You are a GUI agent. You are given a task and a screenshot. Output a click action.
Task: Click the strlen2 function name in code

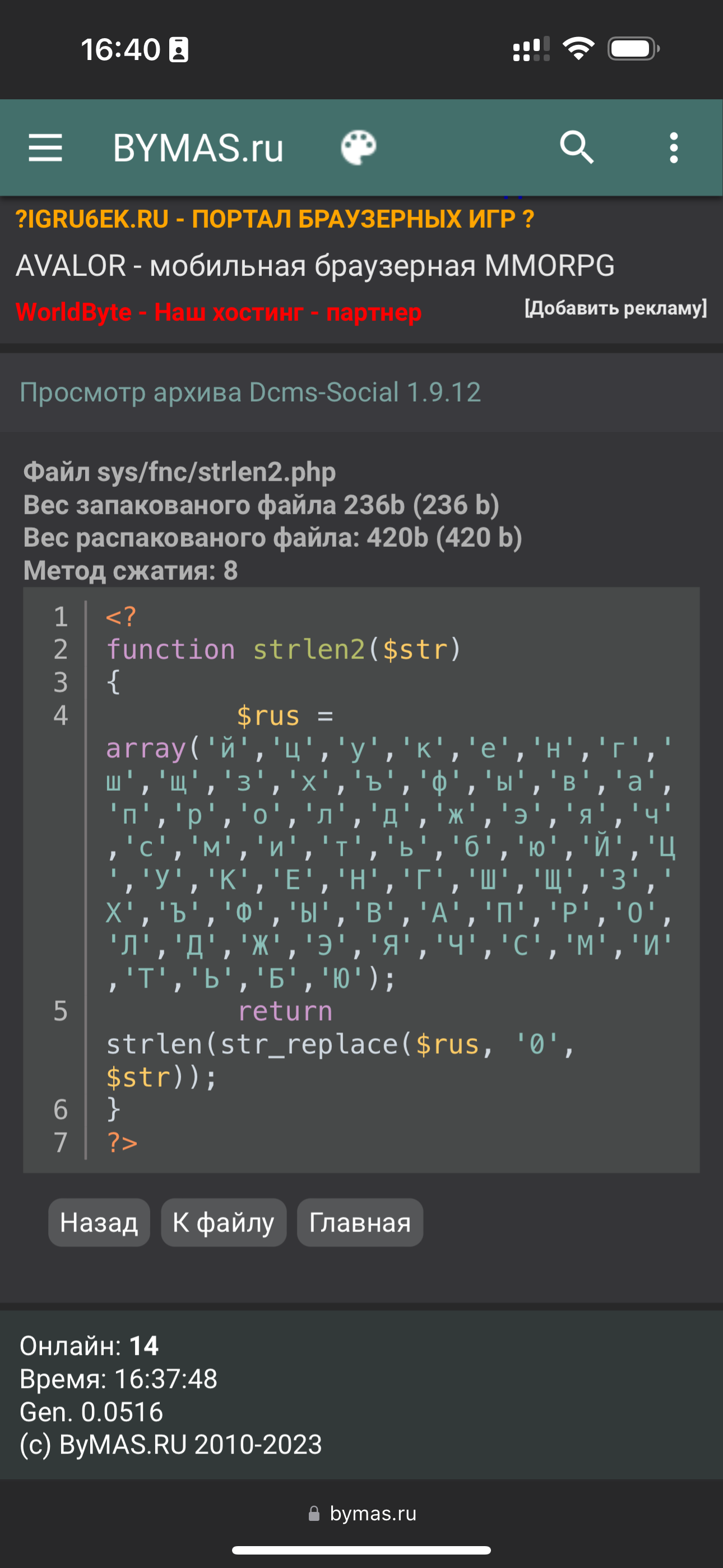(309, 649)
